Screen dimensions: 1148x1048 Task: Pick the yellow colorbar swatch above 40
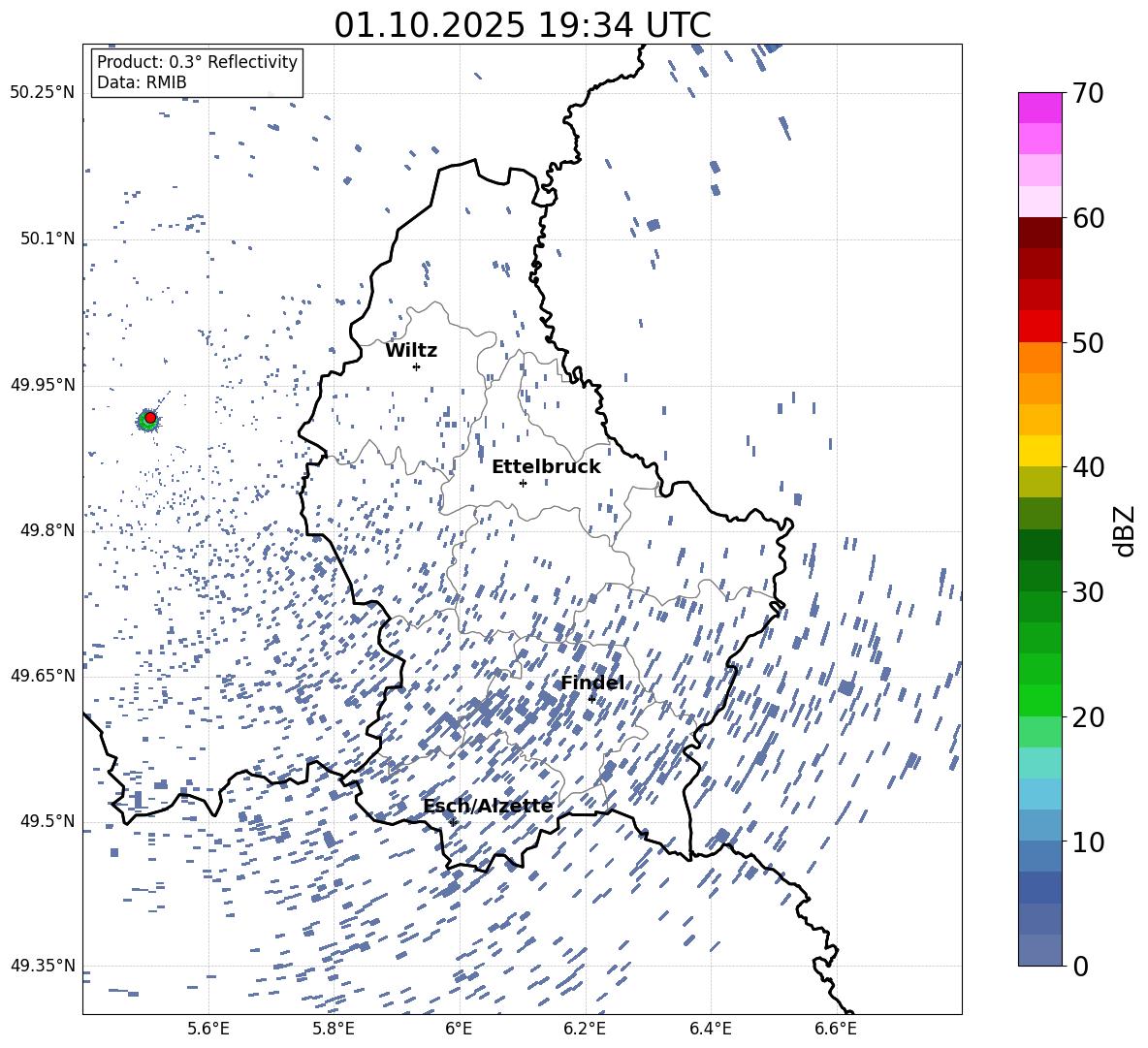[1039, 451]
